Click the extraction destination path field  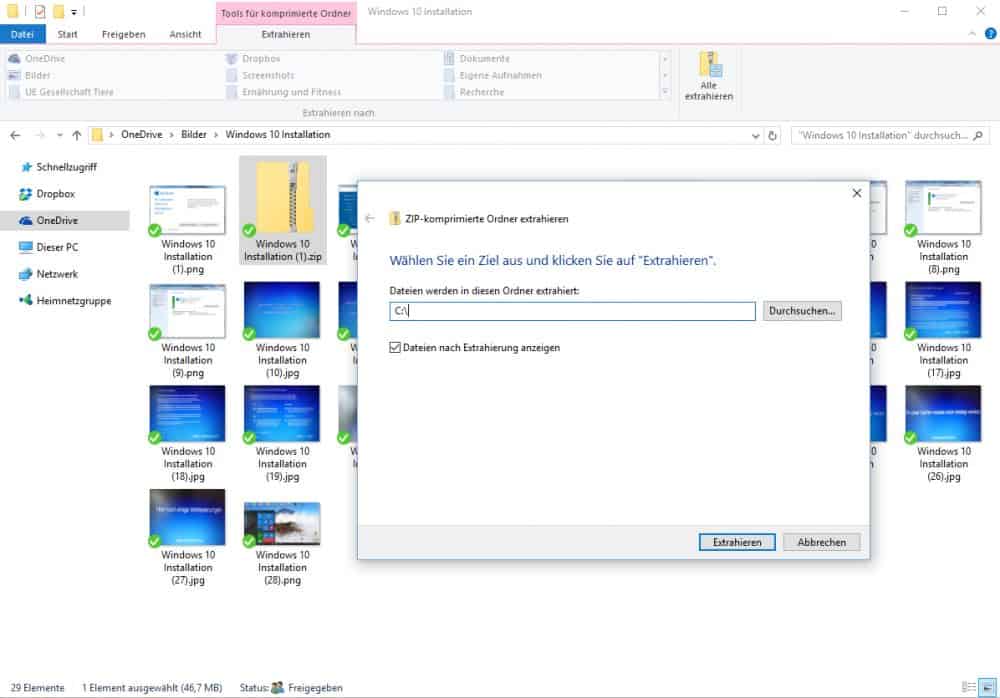[x=572, y=311]
